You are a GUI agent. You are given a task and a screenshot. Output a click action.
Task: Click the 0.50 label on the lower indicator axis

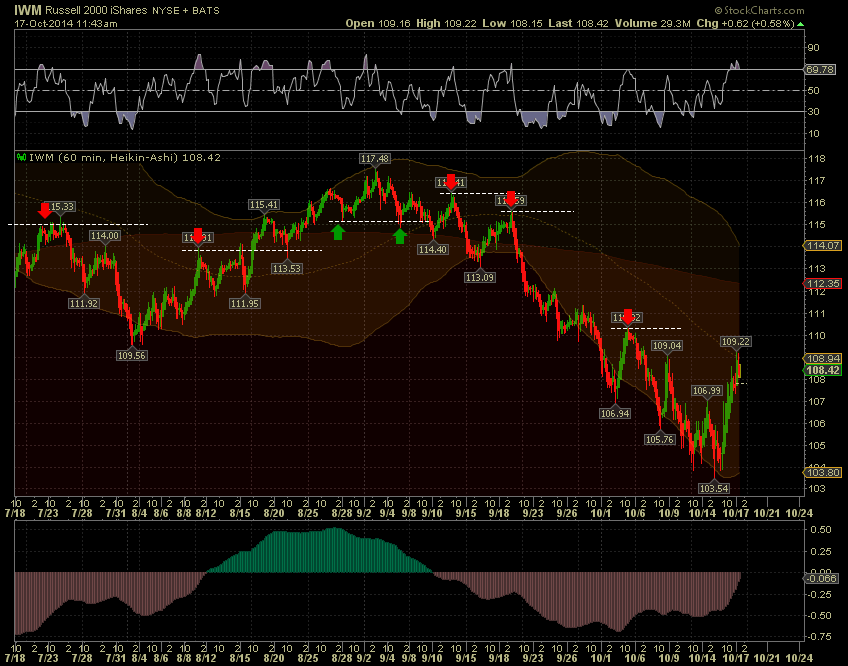click(821, 530)
